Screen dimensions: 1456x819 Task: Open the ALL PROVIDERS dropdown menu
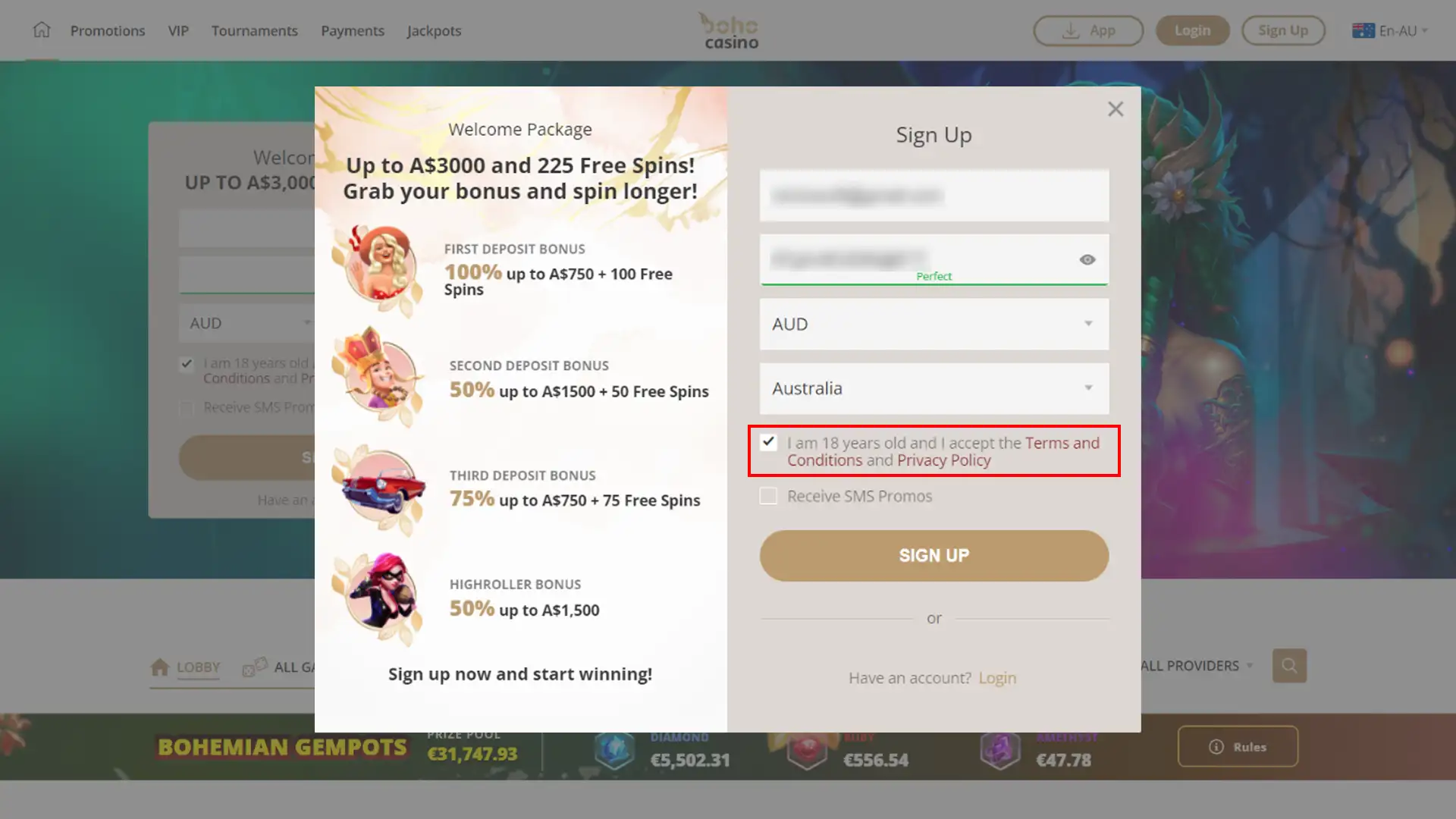pos(1196,665)
